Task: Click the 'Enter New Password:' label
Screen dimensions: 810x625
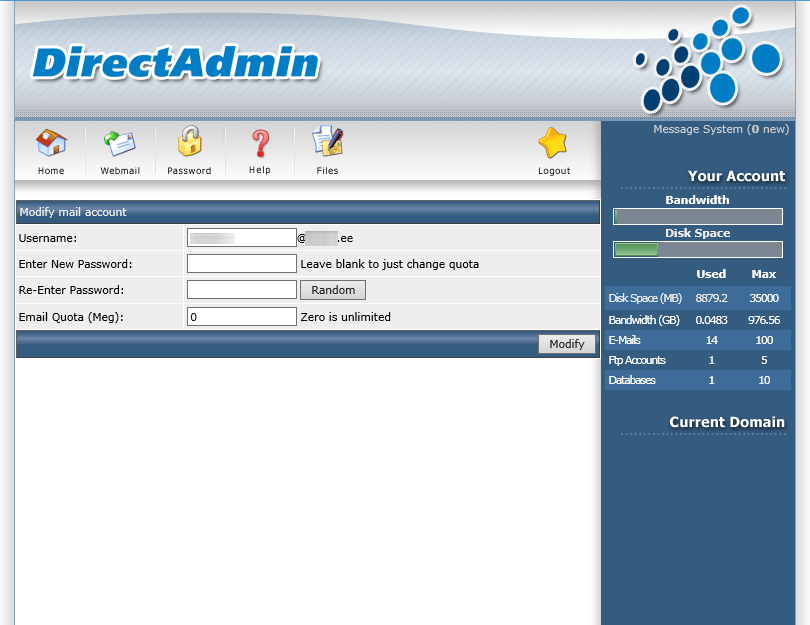Action: coord(75,264)
